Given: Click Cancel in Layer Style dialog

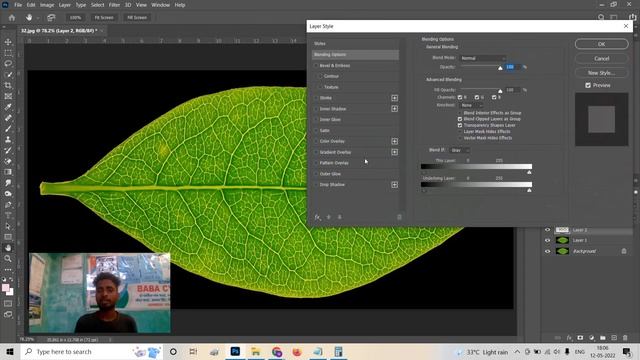Looking at the screenshot, I should [602, 58].
